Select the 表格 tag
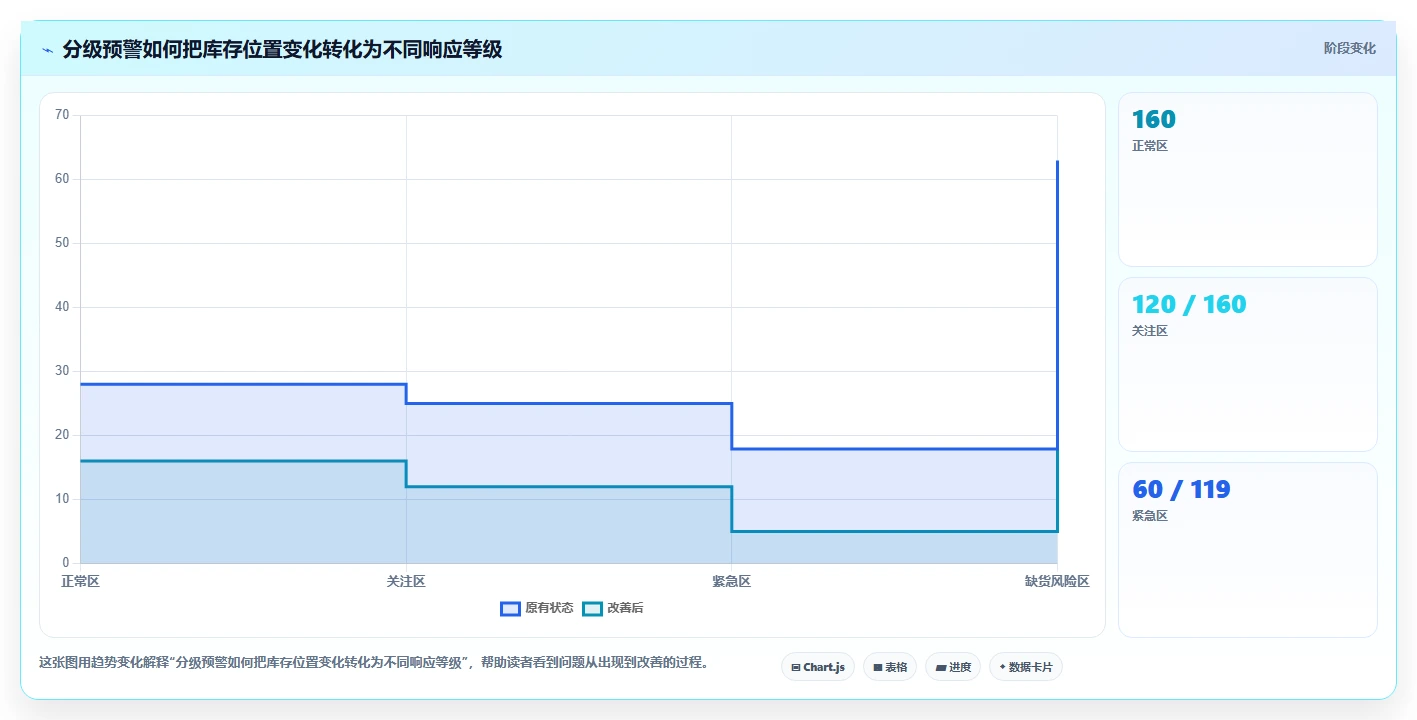 tap(890, 667)
